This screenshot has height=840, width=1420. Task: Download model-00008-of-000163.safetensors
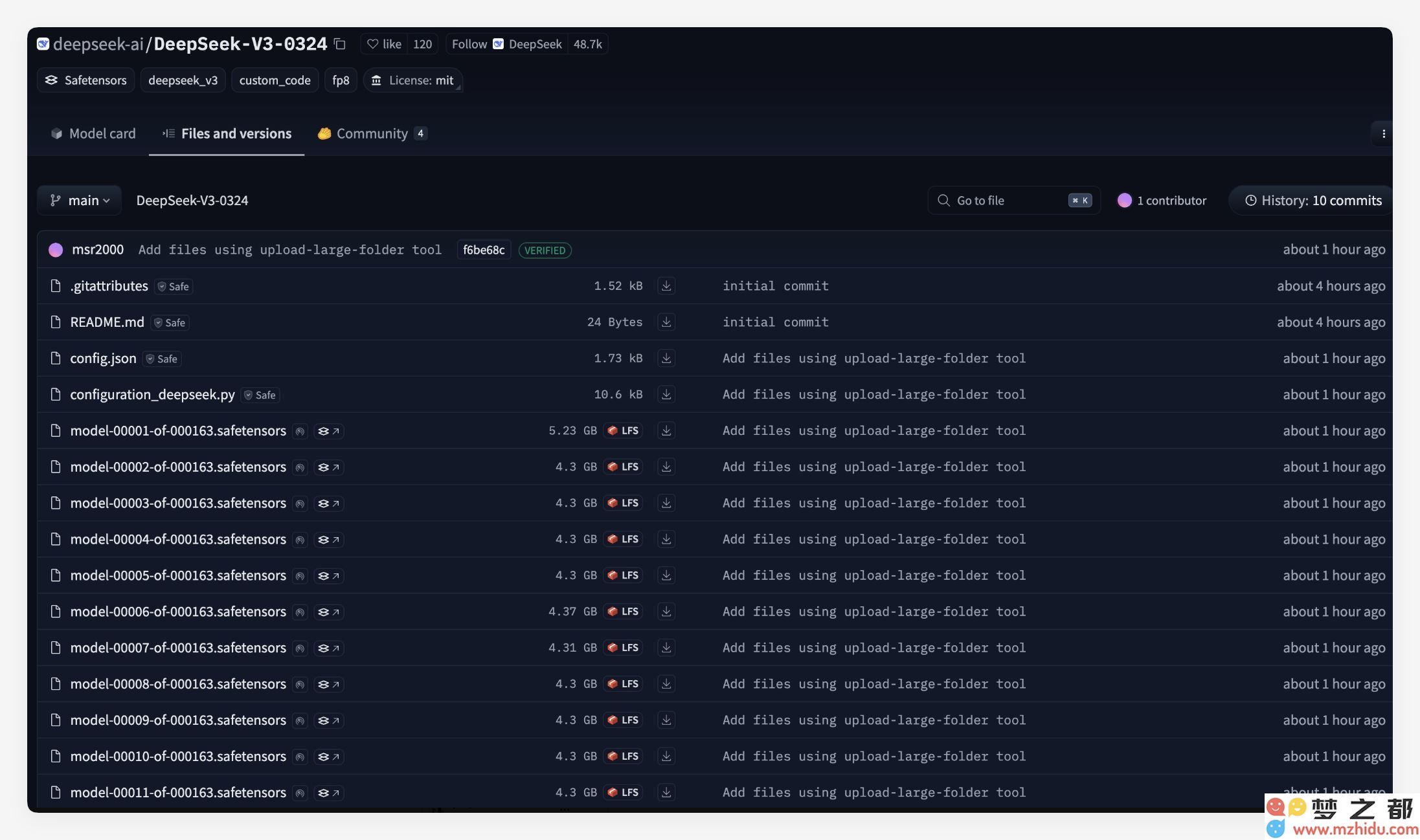[666, 685]
